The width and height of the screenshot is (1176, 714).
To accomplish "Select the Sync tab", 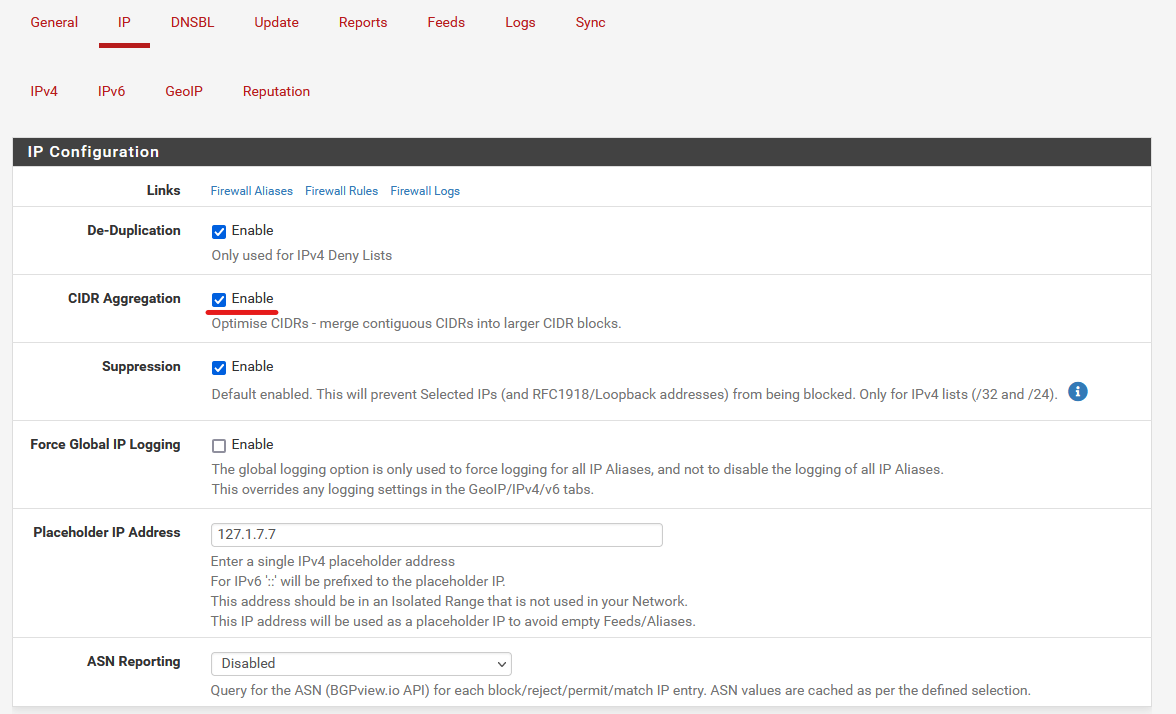I will 590,22.
